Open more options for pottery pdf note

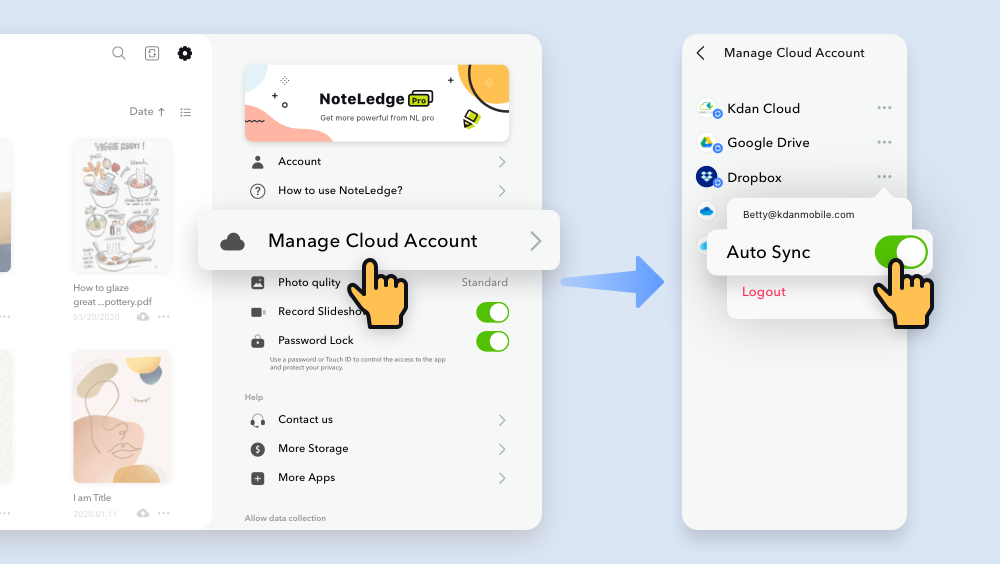point(164,316)
